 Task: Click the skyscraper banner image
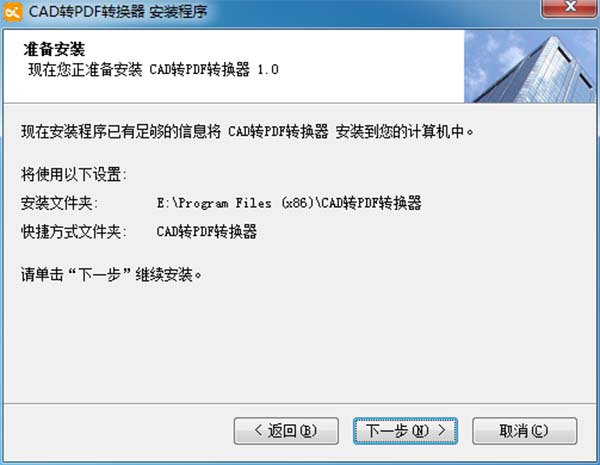[x=530, y=66]
